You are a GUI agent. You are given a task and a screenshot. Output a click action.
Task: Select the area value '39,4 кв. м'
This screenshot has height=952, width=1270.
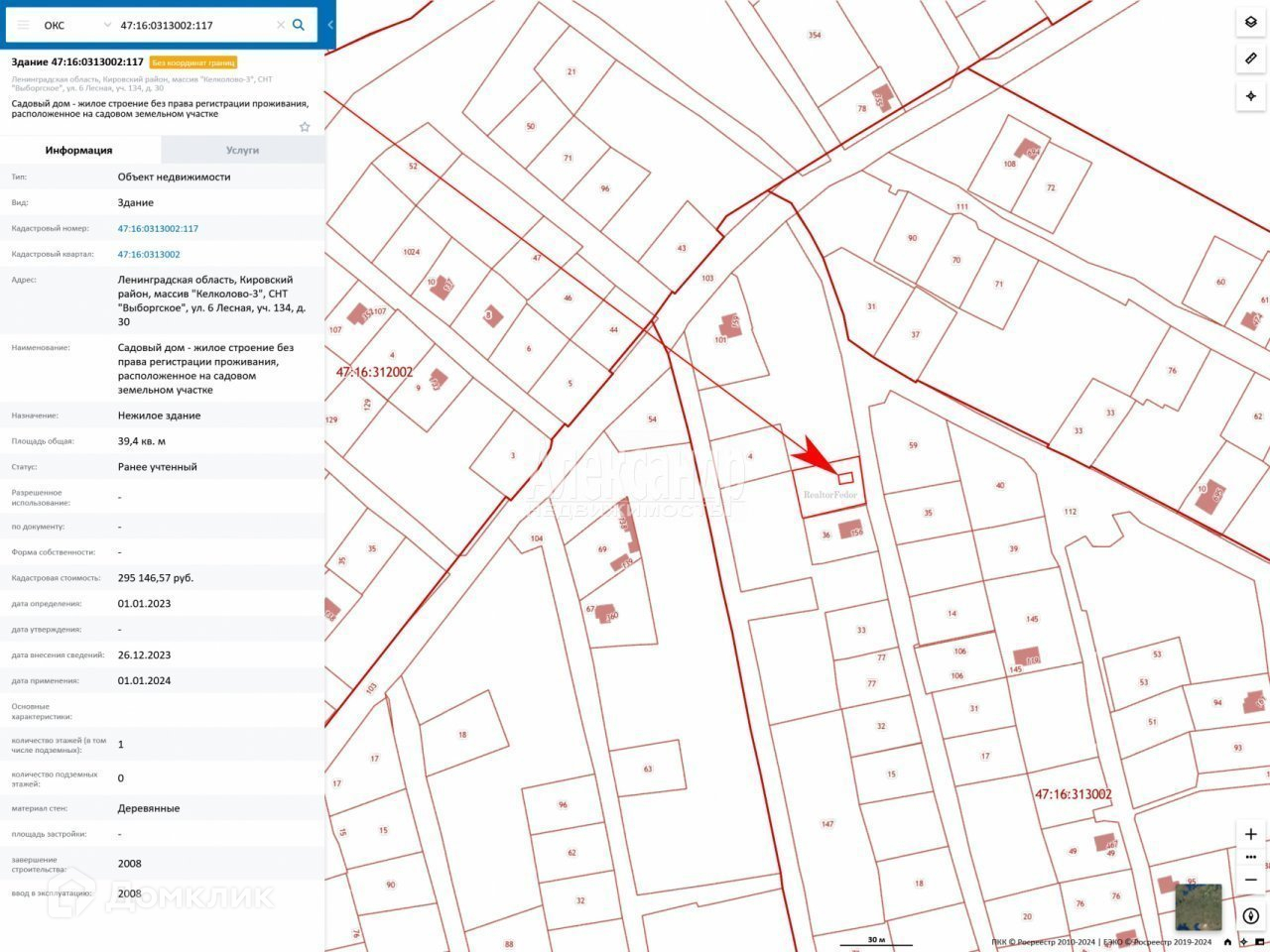coord(142,441)
